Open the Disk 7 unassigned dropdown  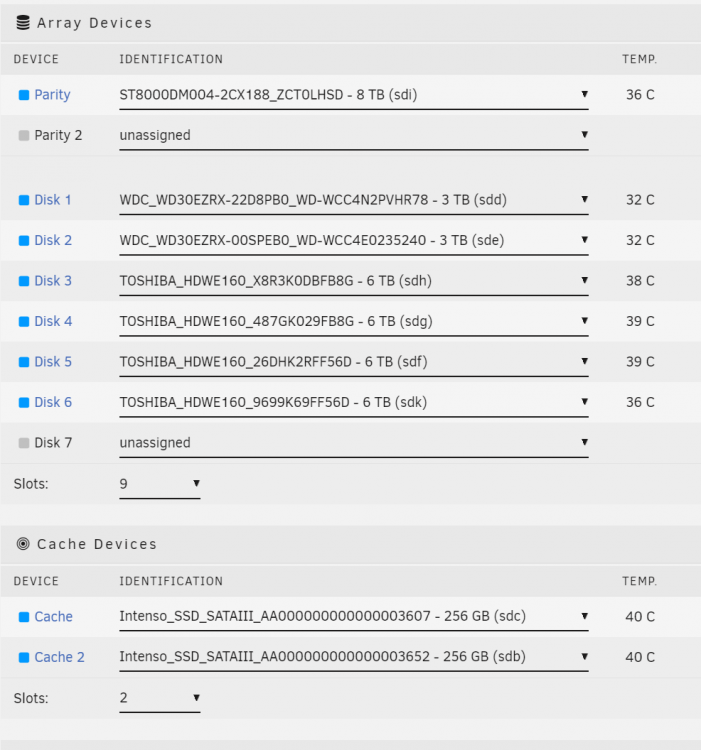[354, 444]
